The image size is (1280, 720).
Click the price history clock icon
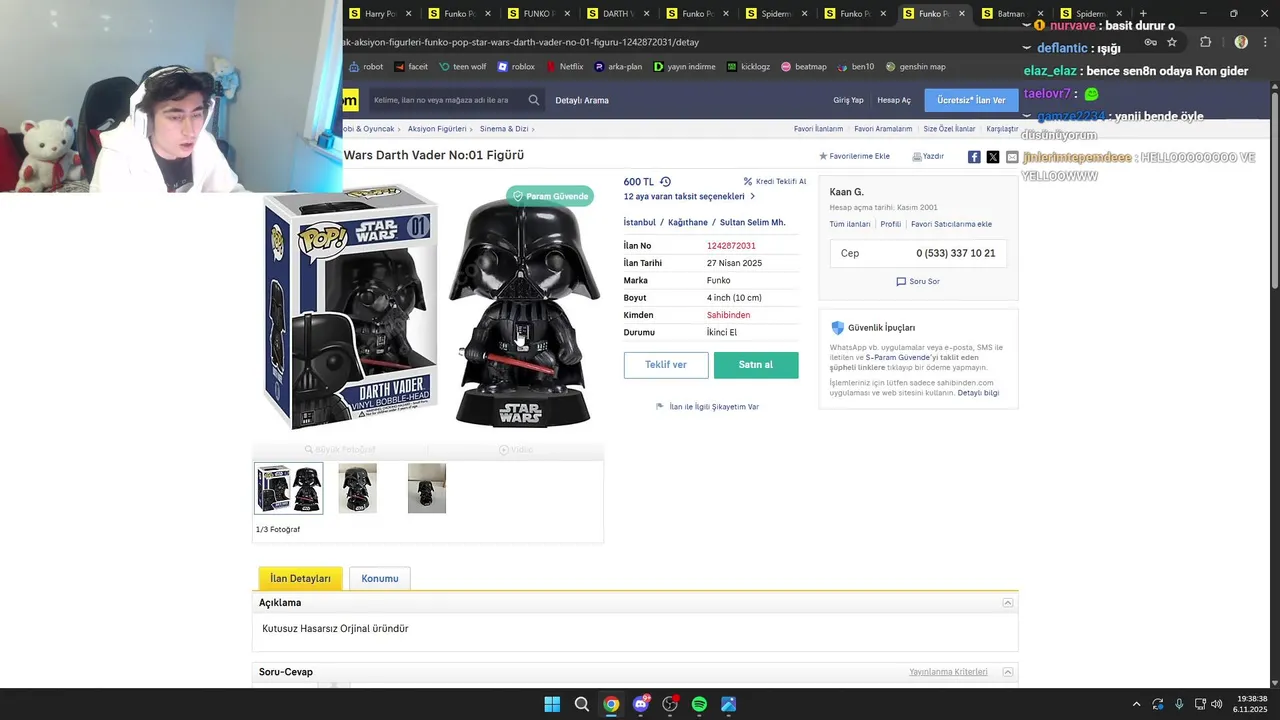665,182
